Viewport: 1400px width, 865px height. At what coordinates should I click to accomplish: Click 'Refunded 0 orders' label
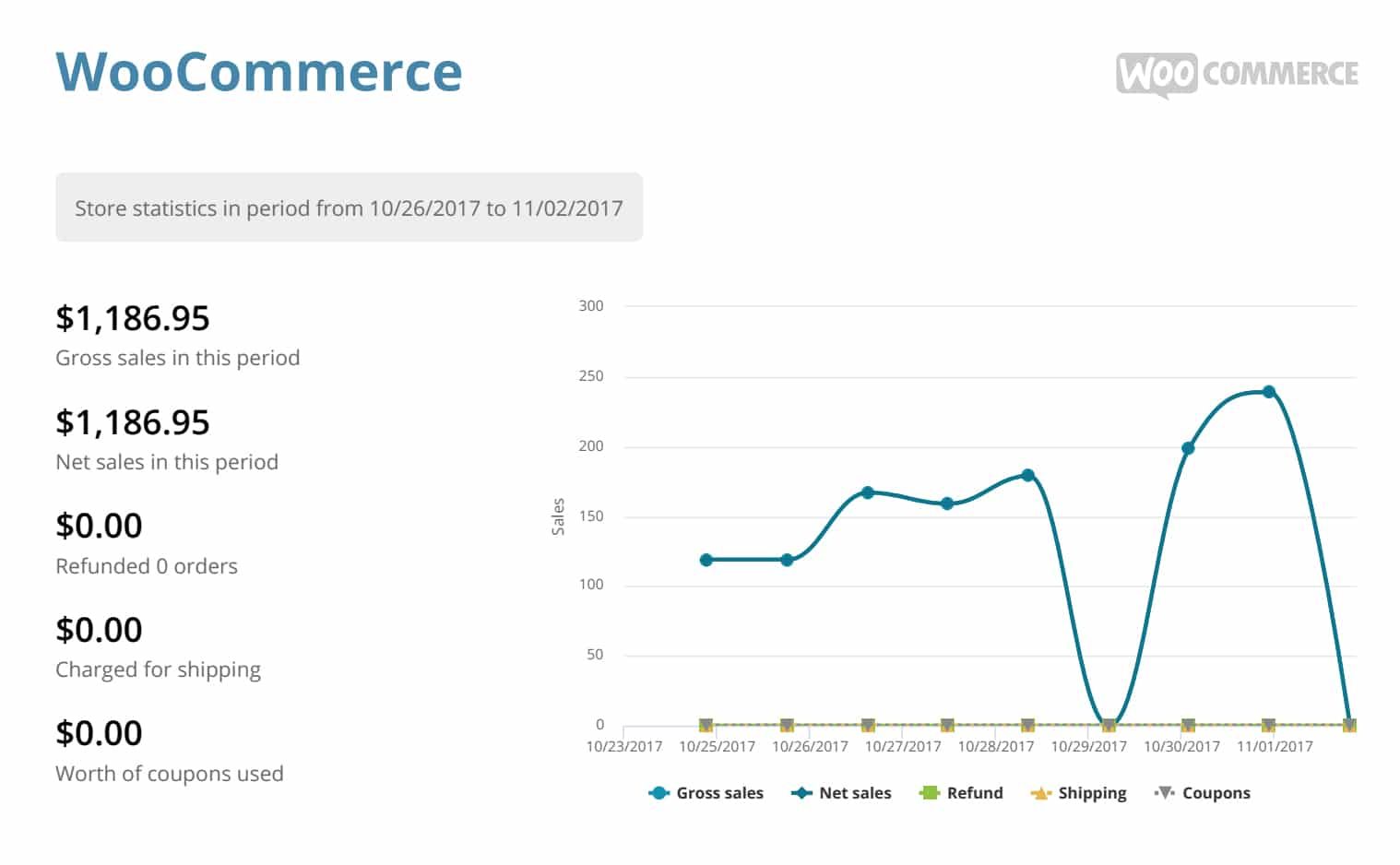tap(147, 566)
